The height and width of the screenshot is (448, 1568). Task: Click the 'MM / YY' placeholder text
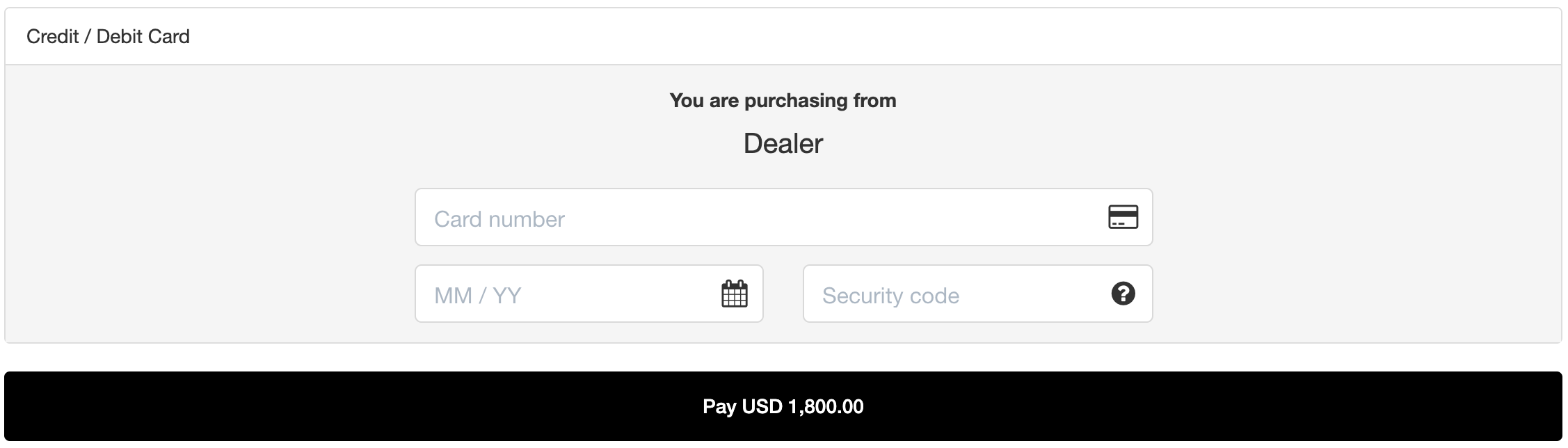coord(477,296)
